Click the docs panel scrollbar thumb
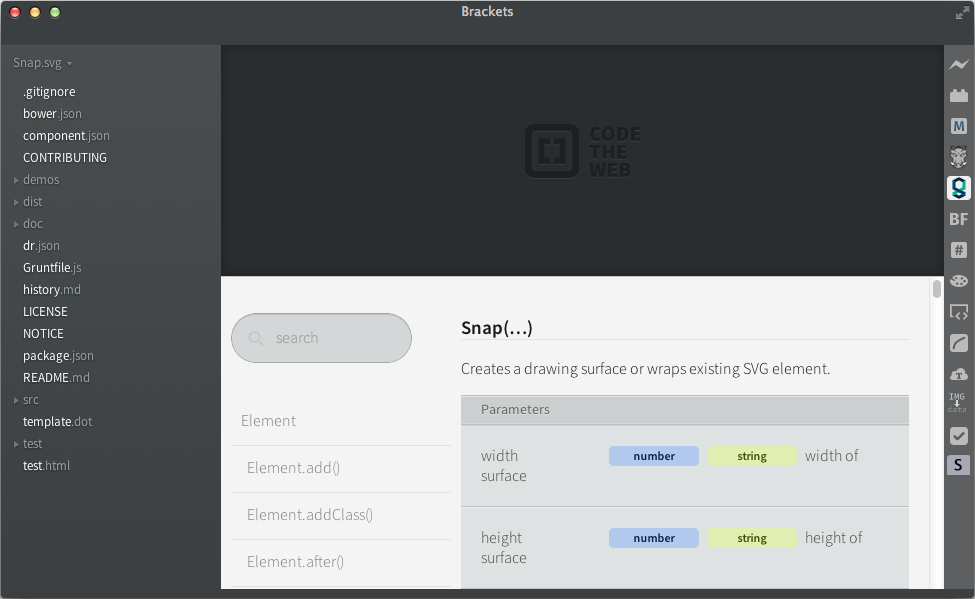This screenshot has height=599, width=975. 936,289
